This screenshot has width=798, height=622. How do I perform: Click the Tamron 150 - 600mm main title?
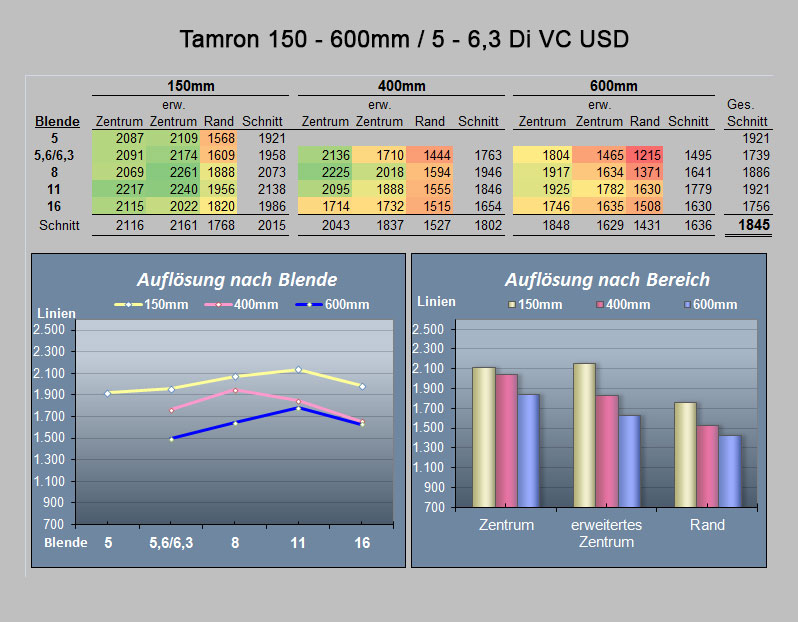pyautogui.click(x=404, y=39)
